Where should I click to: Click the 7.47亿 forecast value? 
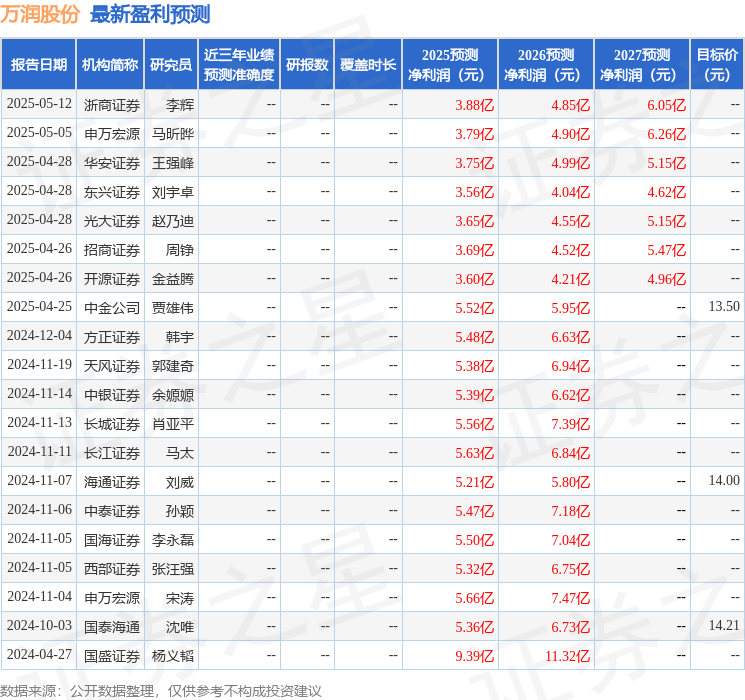570,597
